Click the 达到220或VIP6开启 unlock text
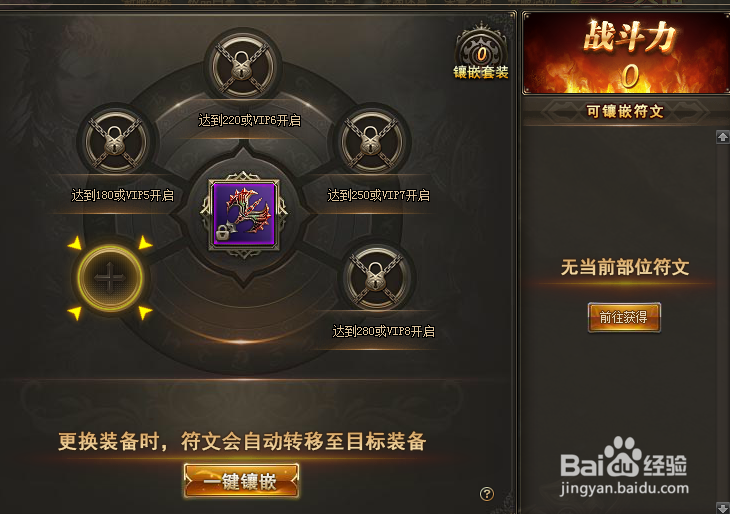The height and width of the screenshot is (514, 730). pyautogui.click(x=250, y=121)
